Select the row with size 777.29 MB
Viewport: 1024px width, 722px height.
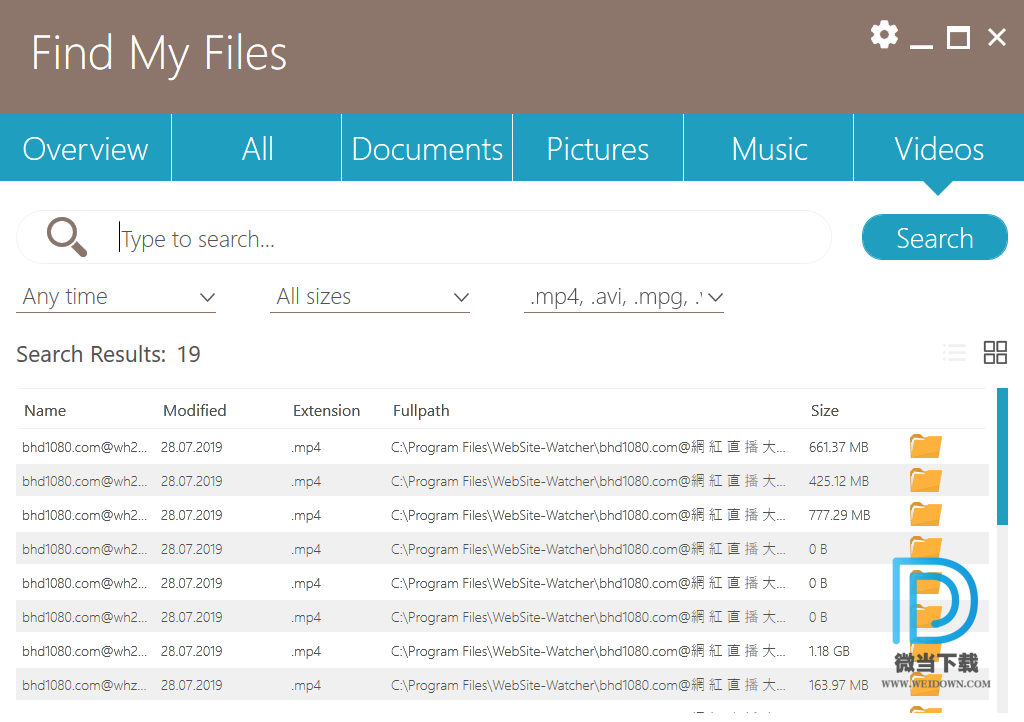click(x=502, y=515)
